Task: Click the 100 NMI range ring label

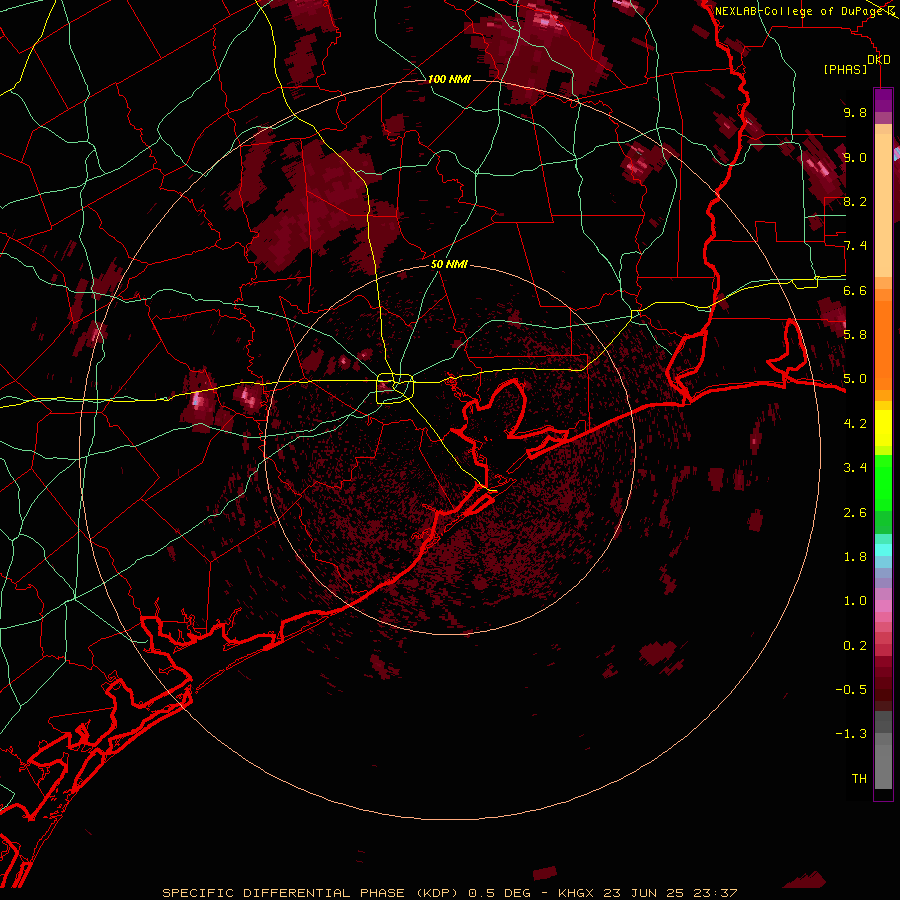Action: tap(449, 79)
